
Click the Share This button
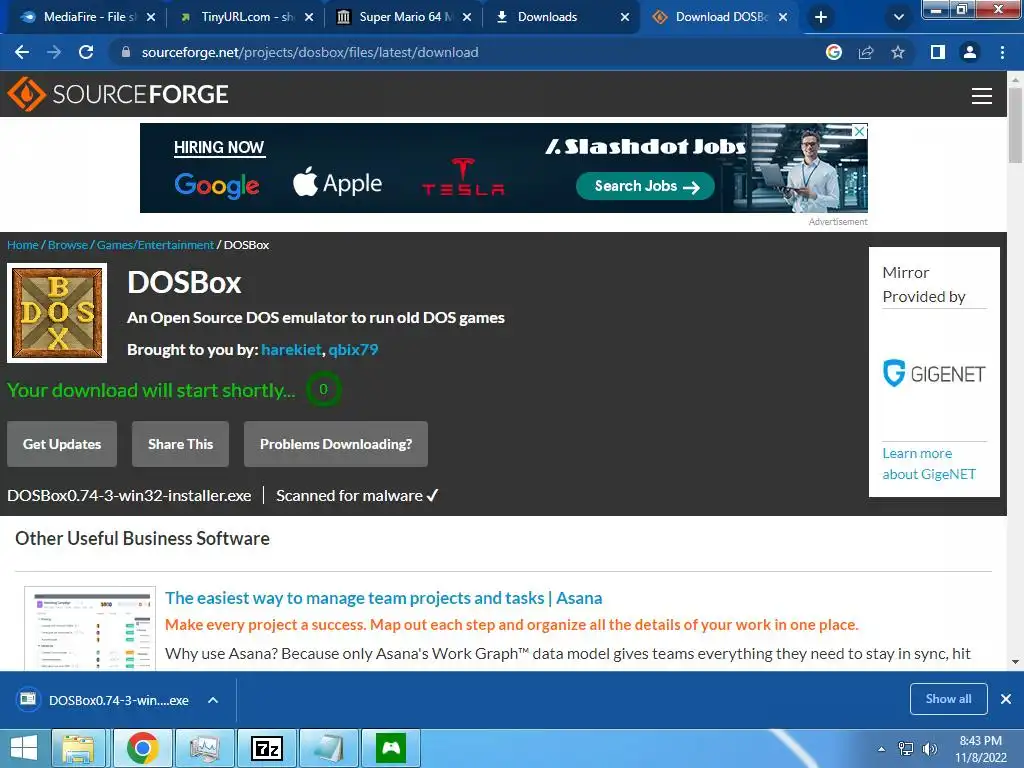coord(180,444)
